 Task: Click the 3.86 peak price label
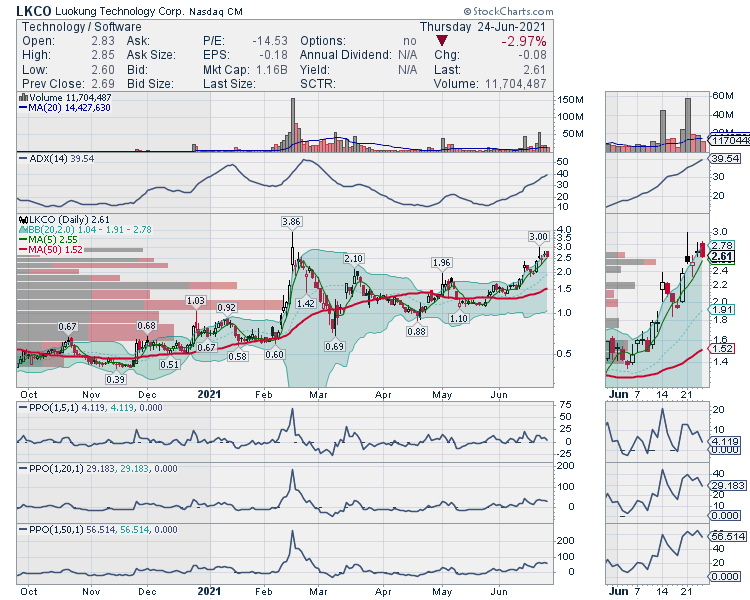click(291, 222)
